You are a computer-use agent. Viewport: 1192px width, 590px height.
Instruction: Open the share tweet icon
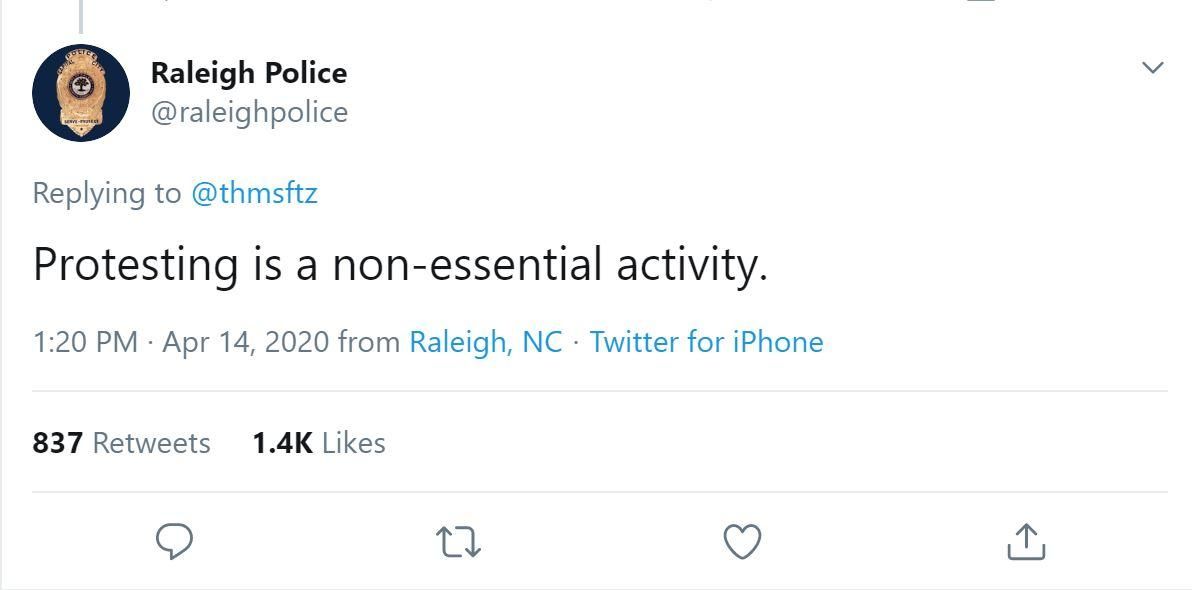(1025, 541)
